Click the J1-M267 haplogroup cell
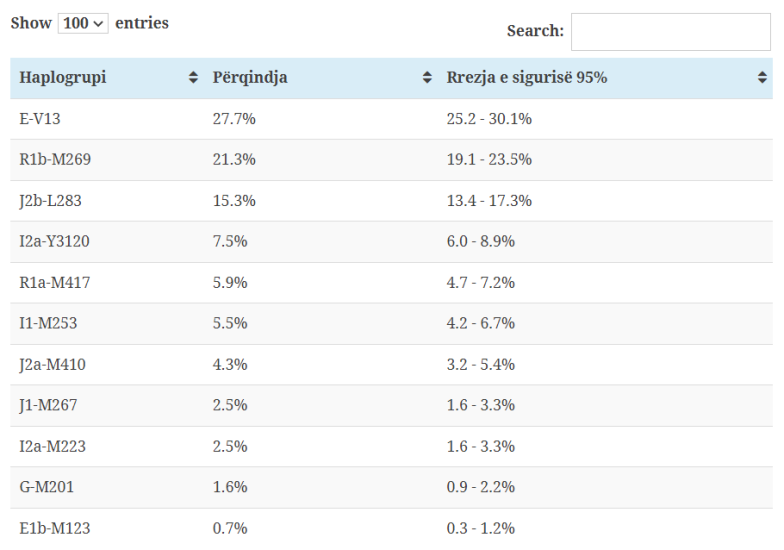 [48, 406]
